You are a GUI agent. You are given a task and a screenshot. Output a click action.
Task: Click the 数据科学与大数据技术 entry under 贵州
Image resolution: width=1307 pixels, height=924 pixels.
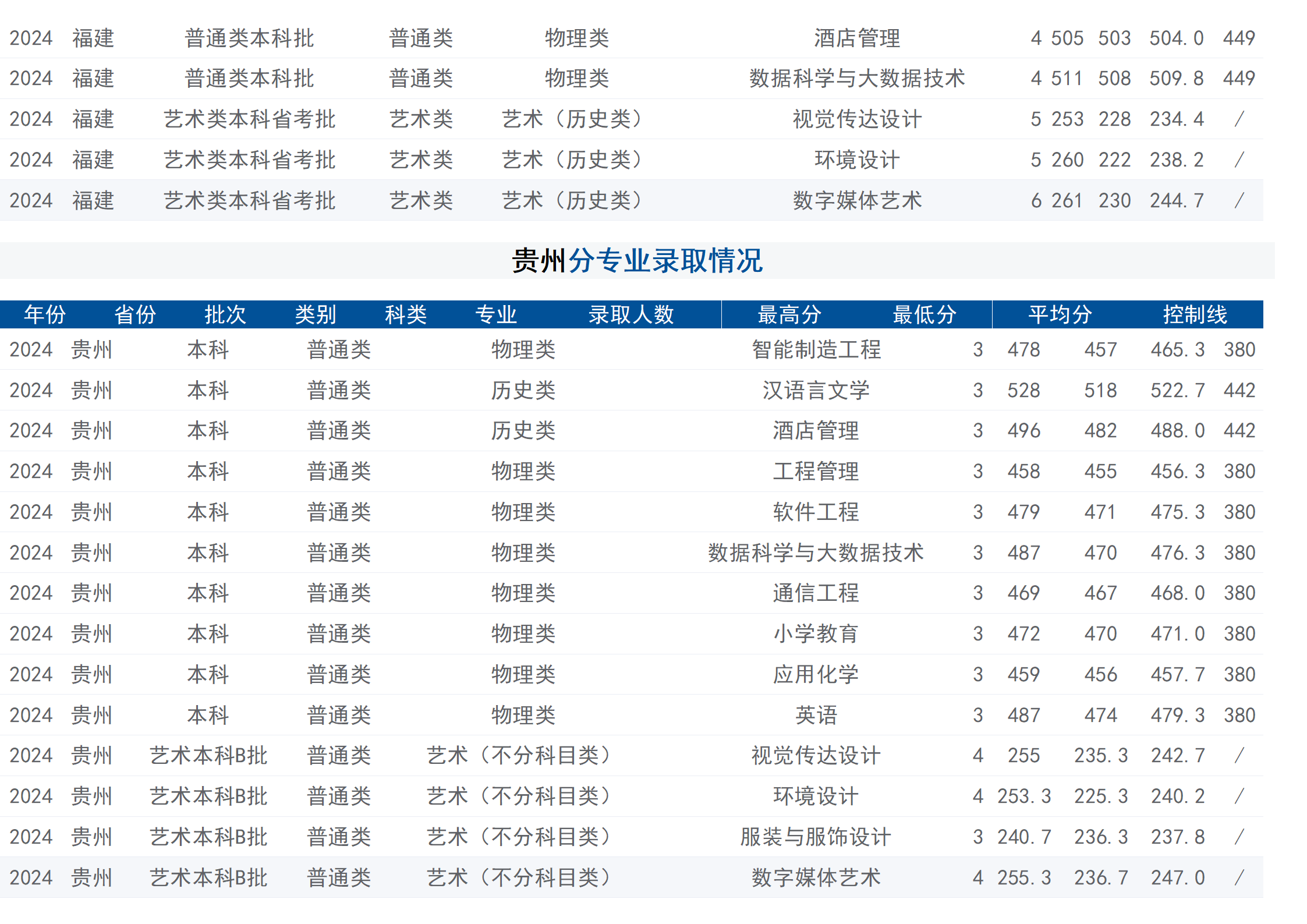click(815, 553)
